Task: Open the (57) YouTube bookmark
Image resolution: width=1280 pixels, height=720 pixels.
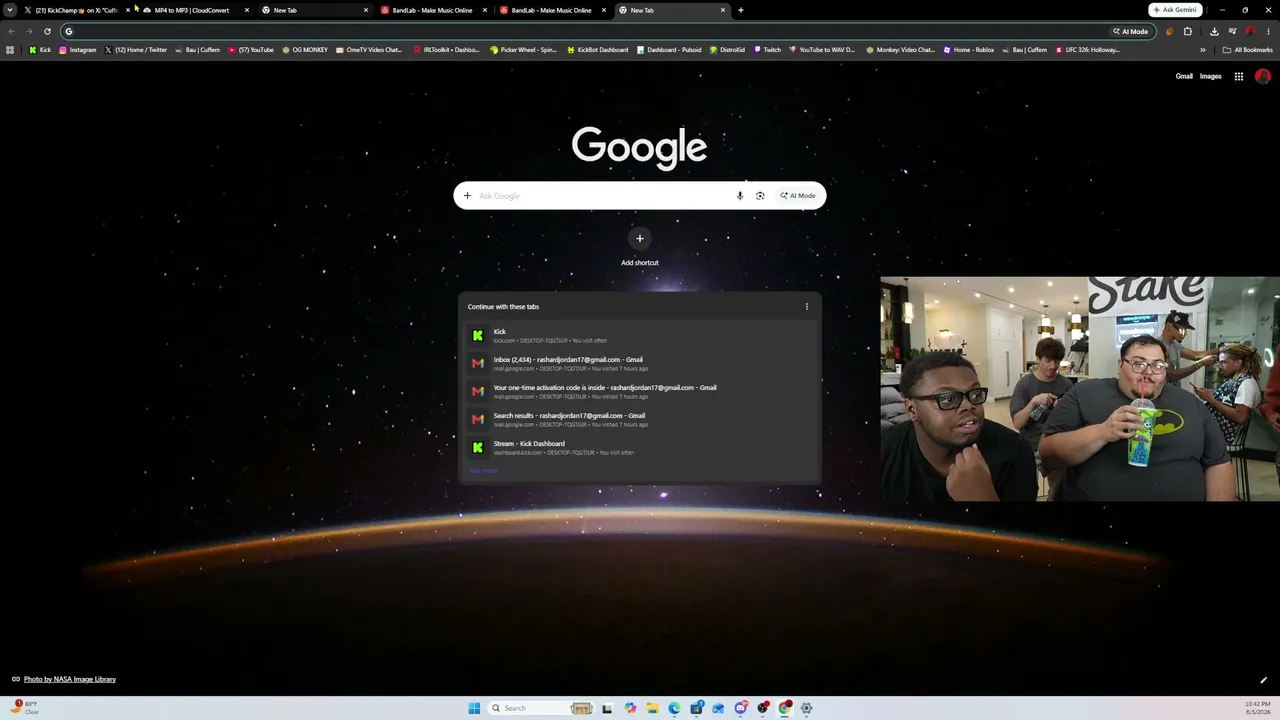Action: (251, 50)
